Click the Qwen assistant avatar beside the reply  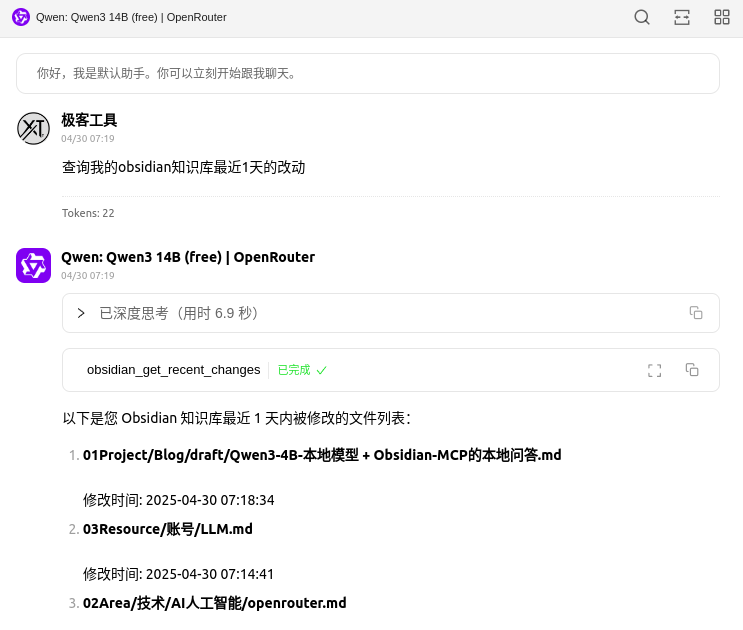pyautogui.click(x=34, y=266)
